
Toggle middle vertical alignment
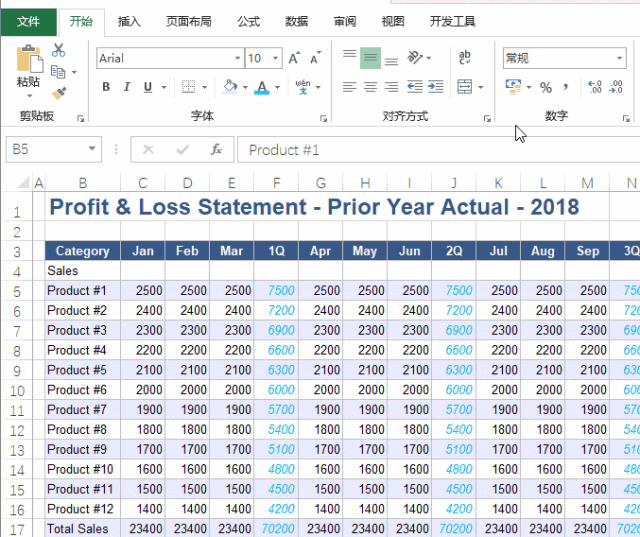[x=370, y=58]
